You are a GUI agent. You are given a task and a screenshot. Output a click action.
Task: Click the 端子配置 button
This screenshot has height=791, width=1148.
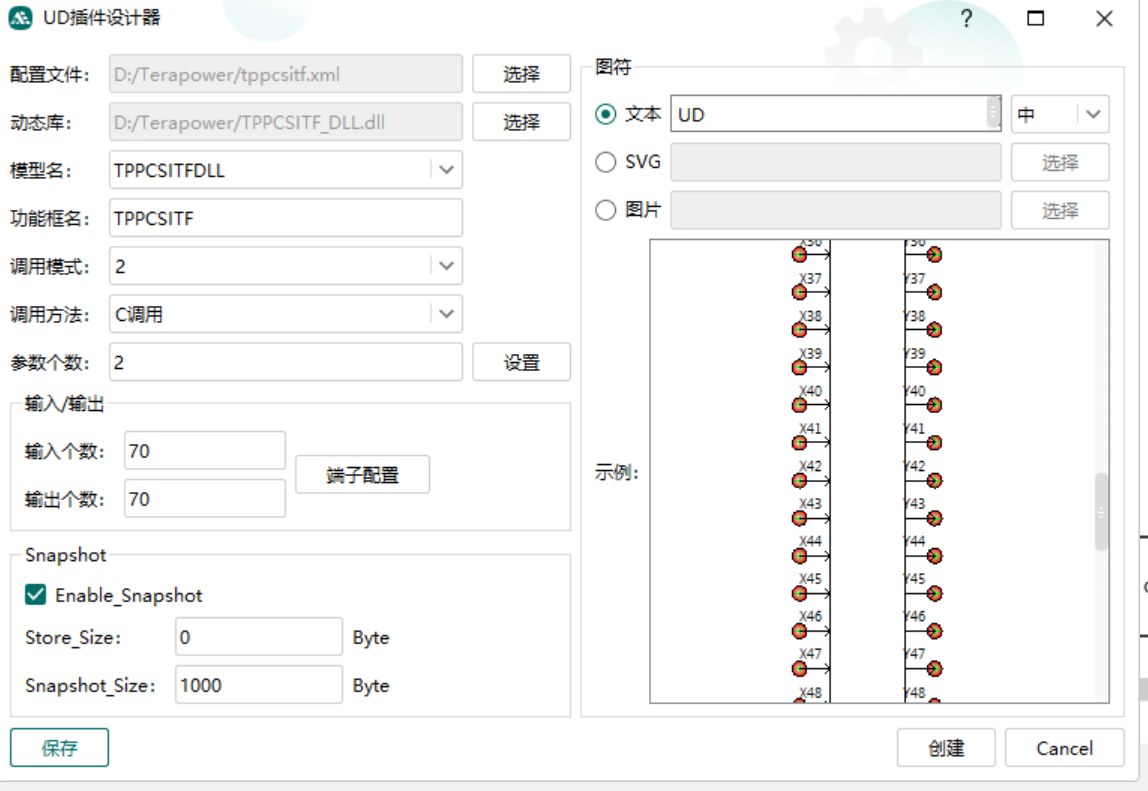pos(362,475)
